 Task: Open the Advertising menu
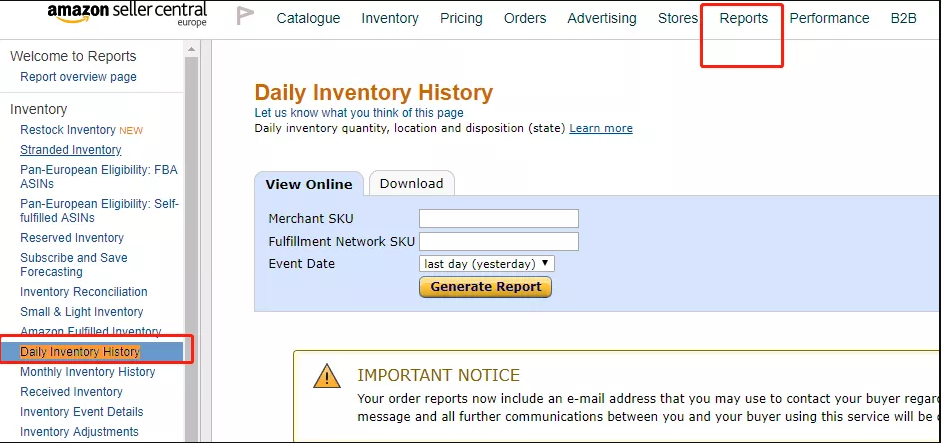[x=601, y=18]
